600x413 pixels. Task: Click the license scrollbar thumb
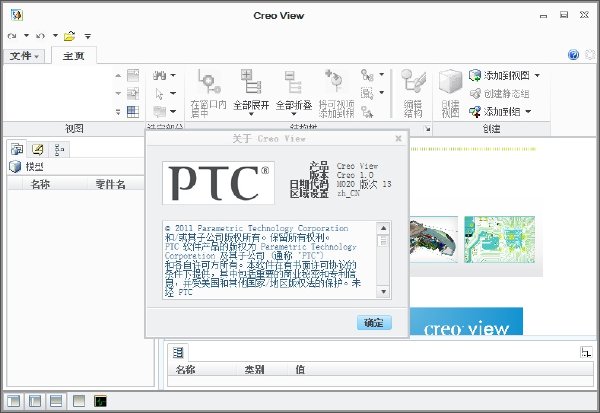[383, 241]
